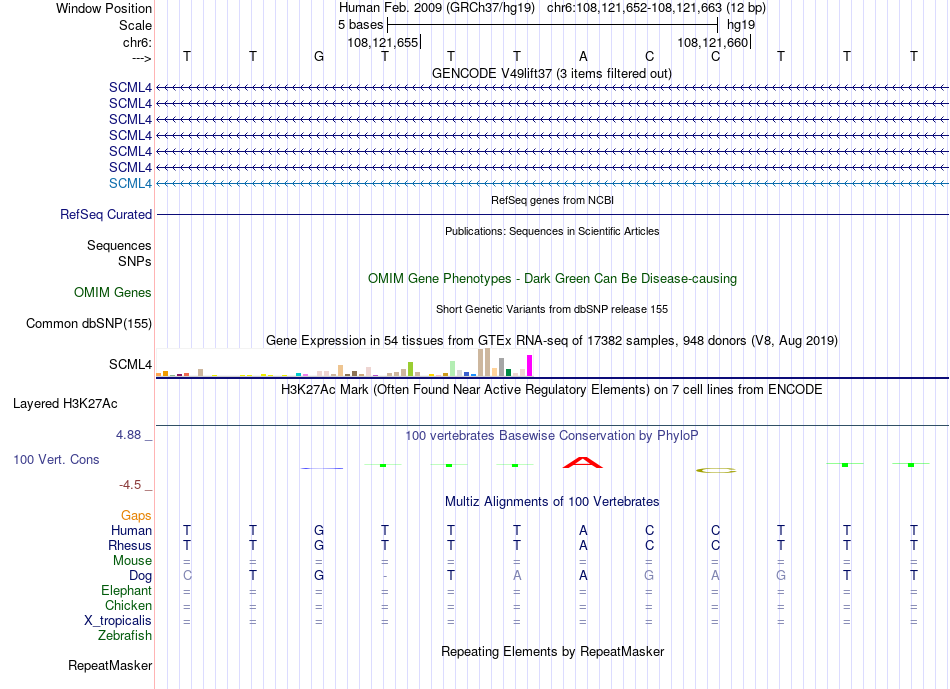Click the 100 Vert. Cons label
Screen dimensions: 950x689
coord(56,459)
